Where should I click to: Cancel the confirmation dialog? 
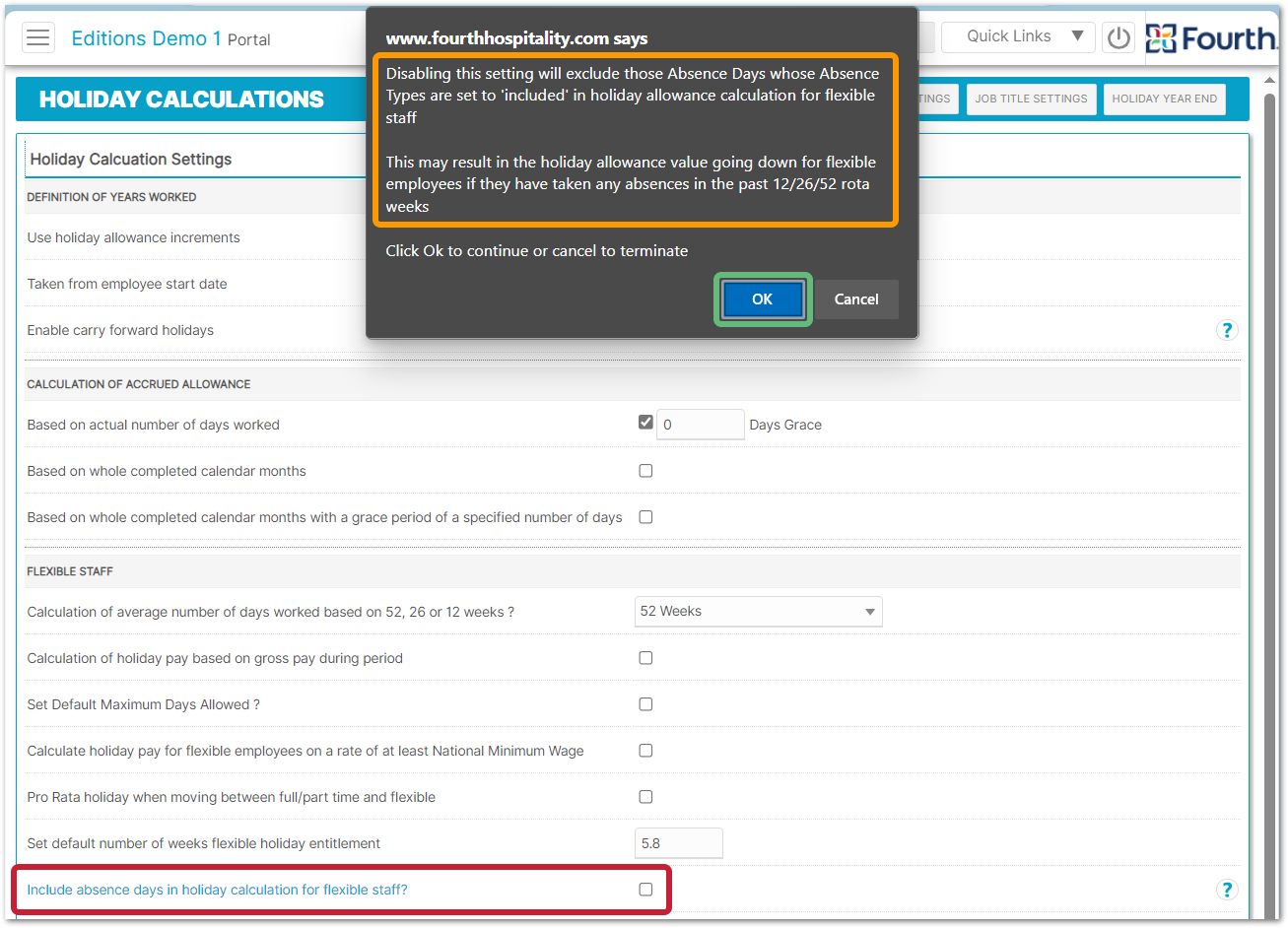coord(855,299)
